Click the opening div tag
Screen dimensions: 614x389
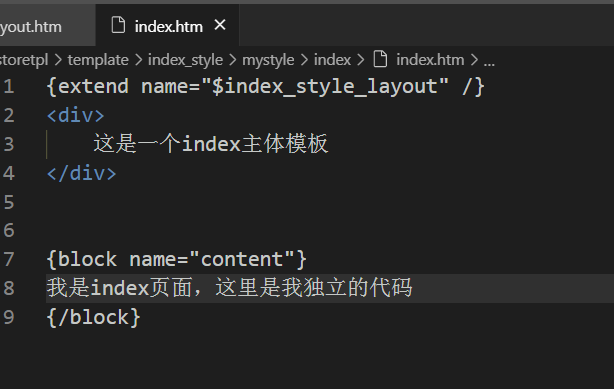coord(75,116)
